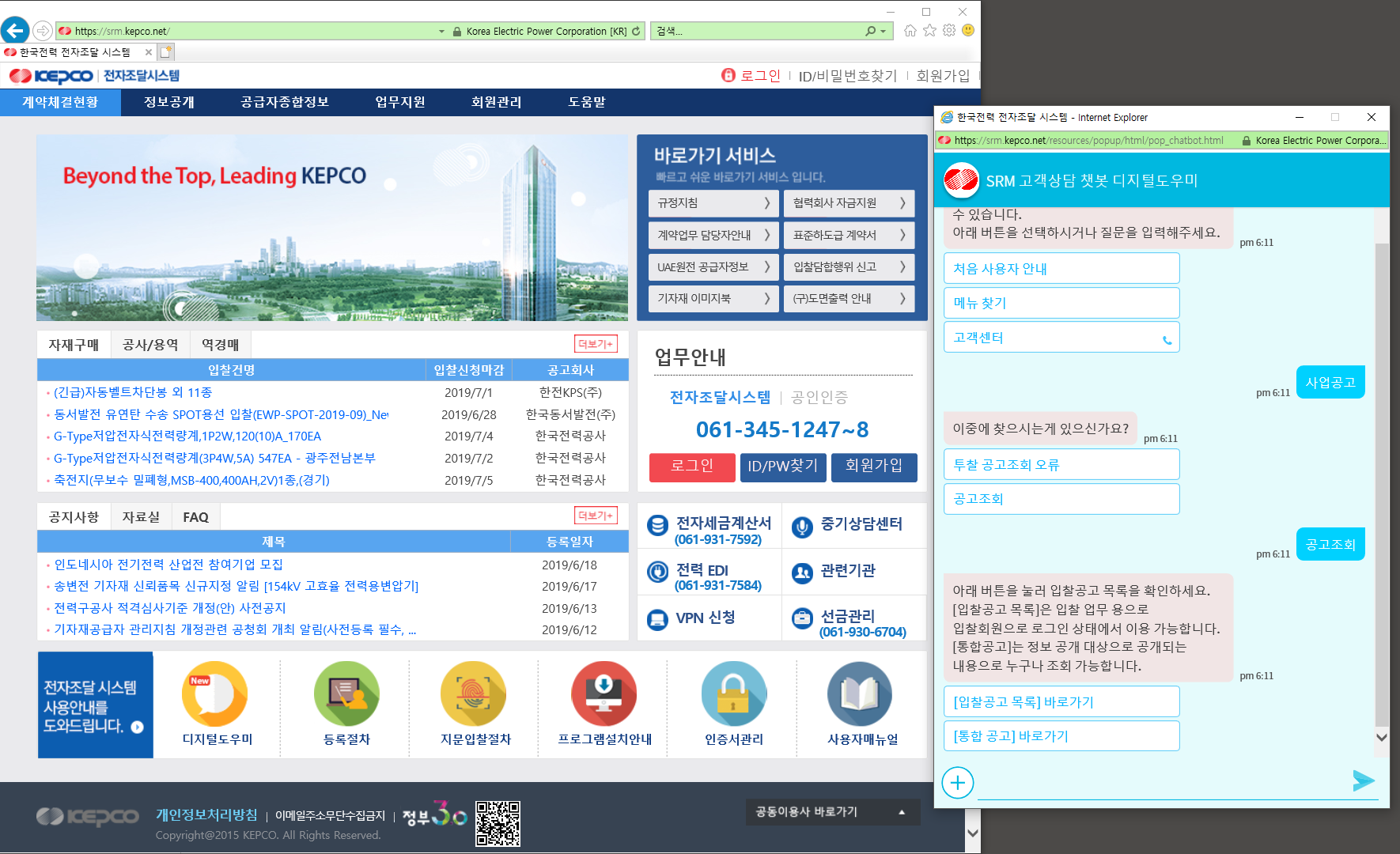Open the 지문입찰절차 fingerprint icon

point(473,693)
